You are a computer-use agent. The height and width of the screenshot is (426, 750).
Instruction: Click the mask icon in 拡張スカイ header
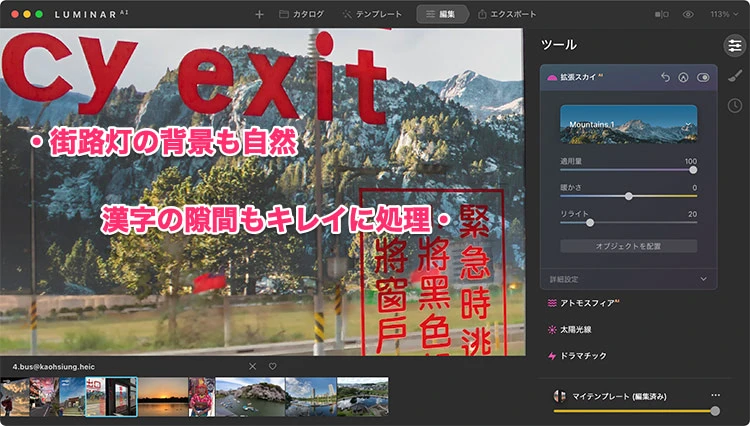(x=683, y=77)
